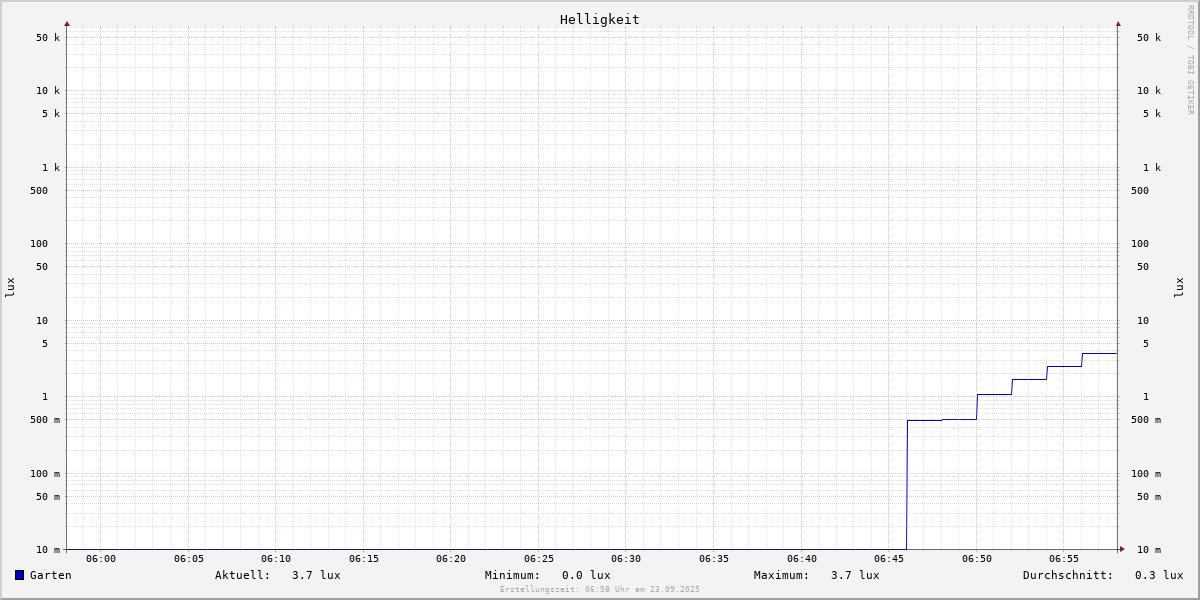Click the Maximum 3.7 lux value
1200x600 pixels.
[854, 575]
